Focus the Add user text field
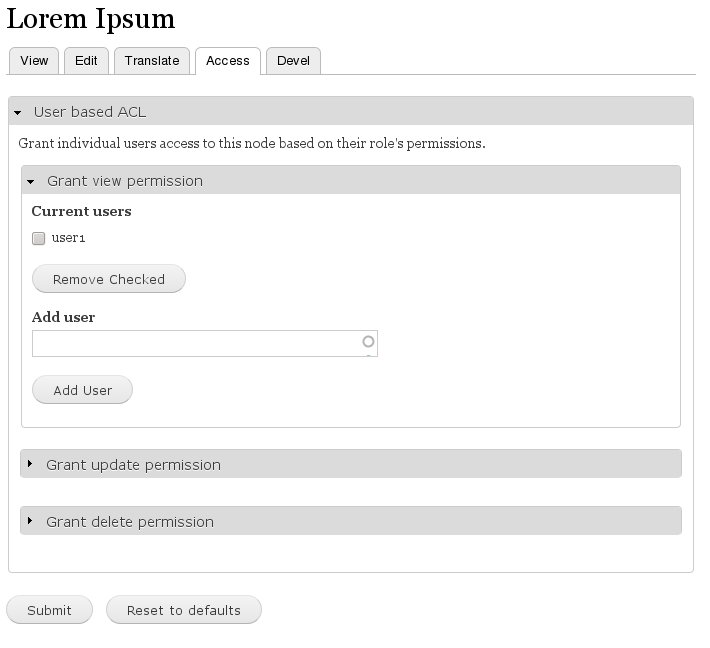 point(205,343)
